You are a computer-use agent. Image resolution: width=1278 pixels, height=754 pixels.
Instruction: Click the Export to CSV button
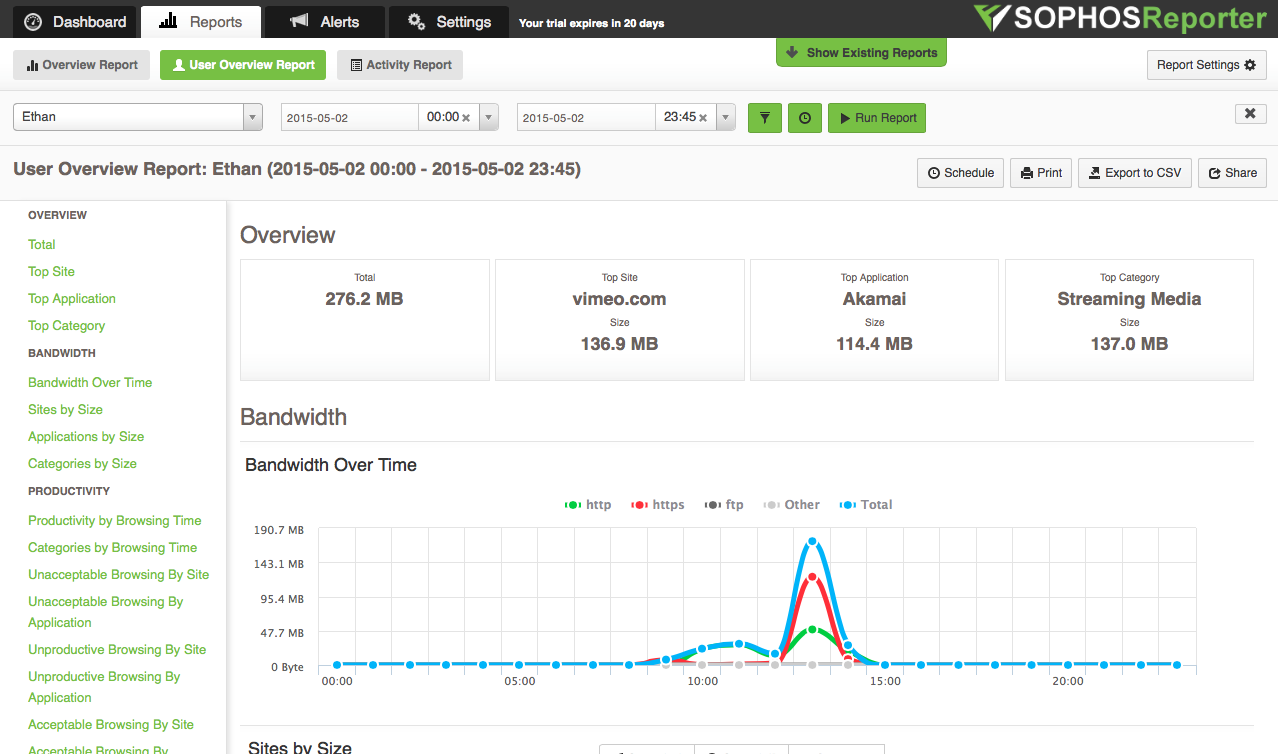click(x=1134, y=173)
